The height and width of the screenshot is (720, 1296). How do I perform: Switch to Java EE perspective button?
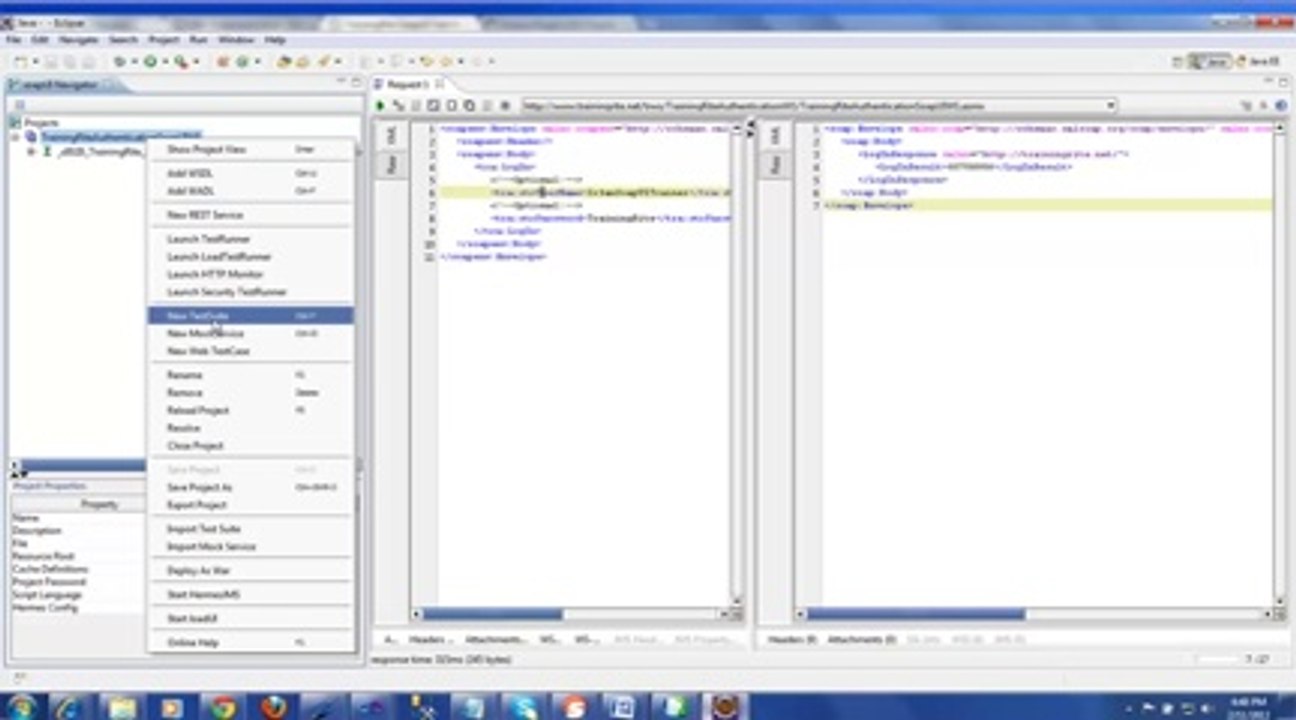[x=1258, y=62]
